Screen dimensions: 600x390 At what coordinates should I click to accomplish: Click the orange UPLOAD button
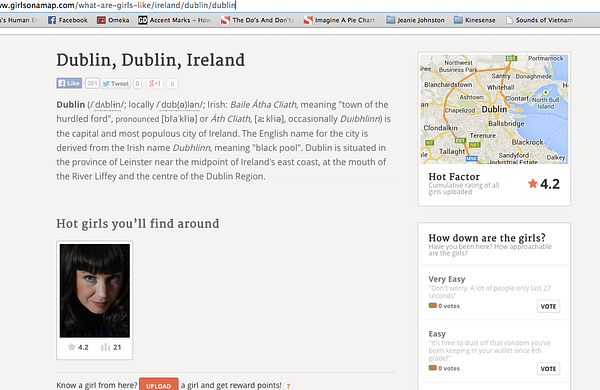pyautogui.click(x=158, y=385)
